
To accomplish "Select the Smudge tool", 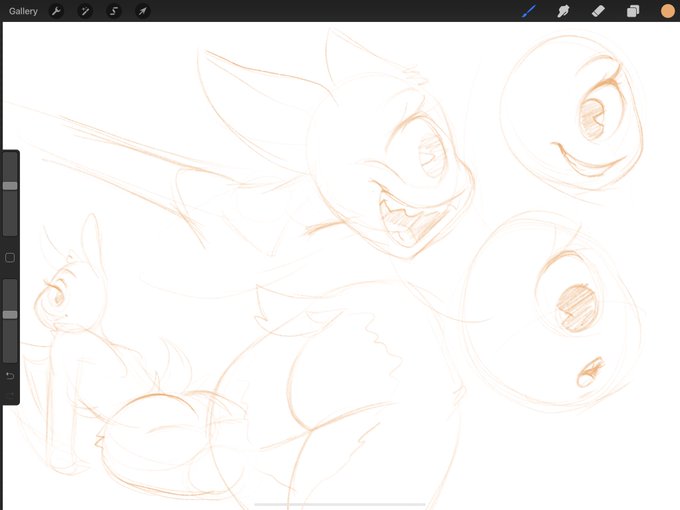I will point(563,11).
